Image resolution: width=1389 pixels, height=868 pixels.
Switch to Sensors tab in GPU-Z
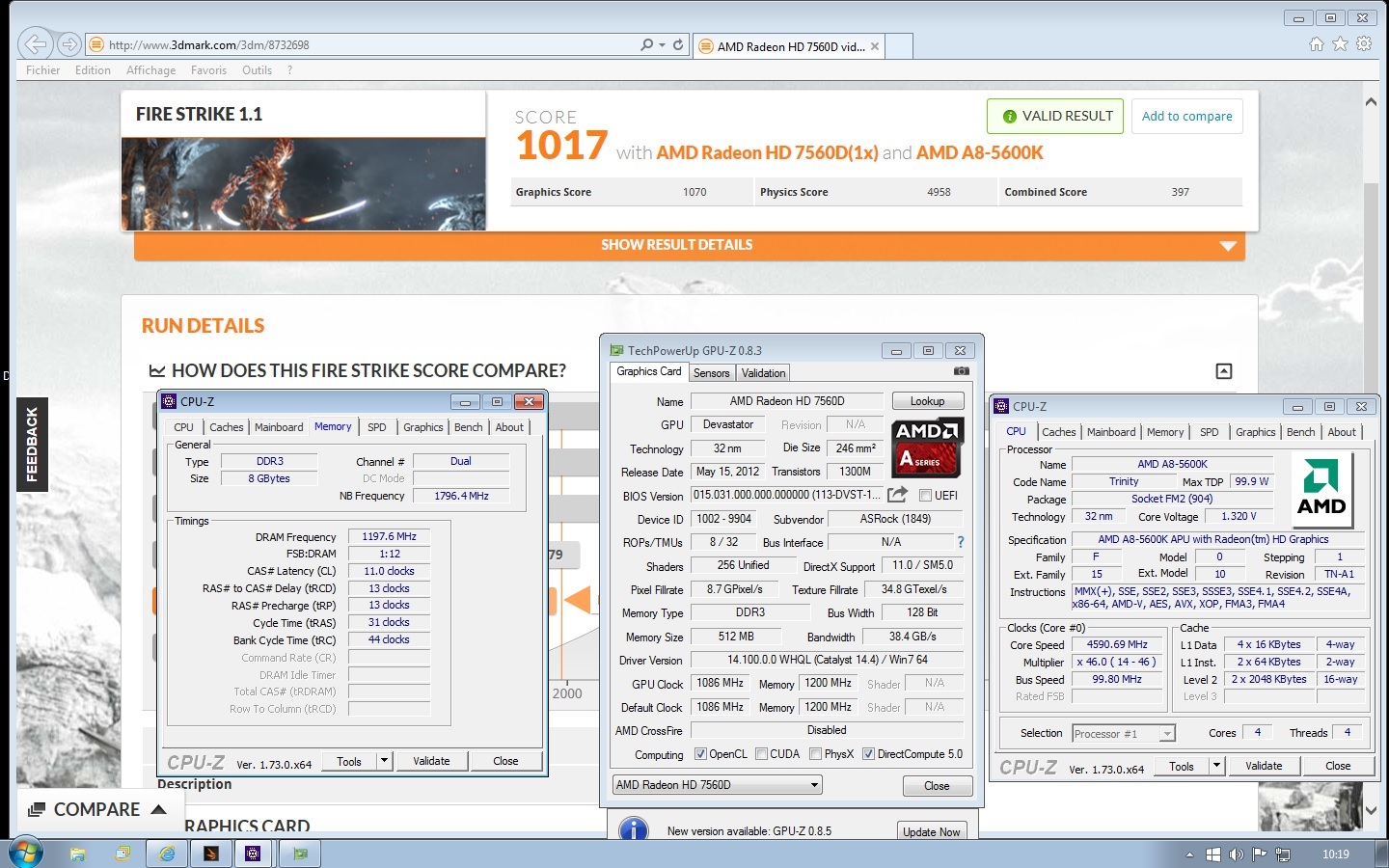click(x=712, y=373)
